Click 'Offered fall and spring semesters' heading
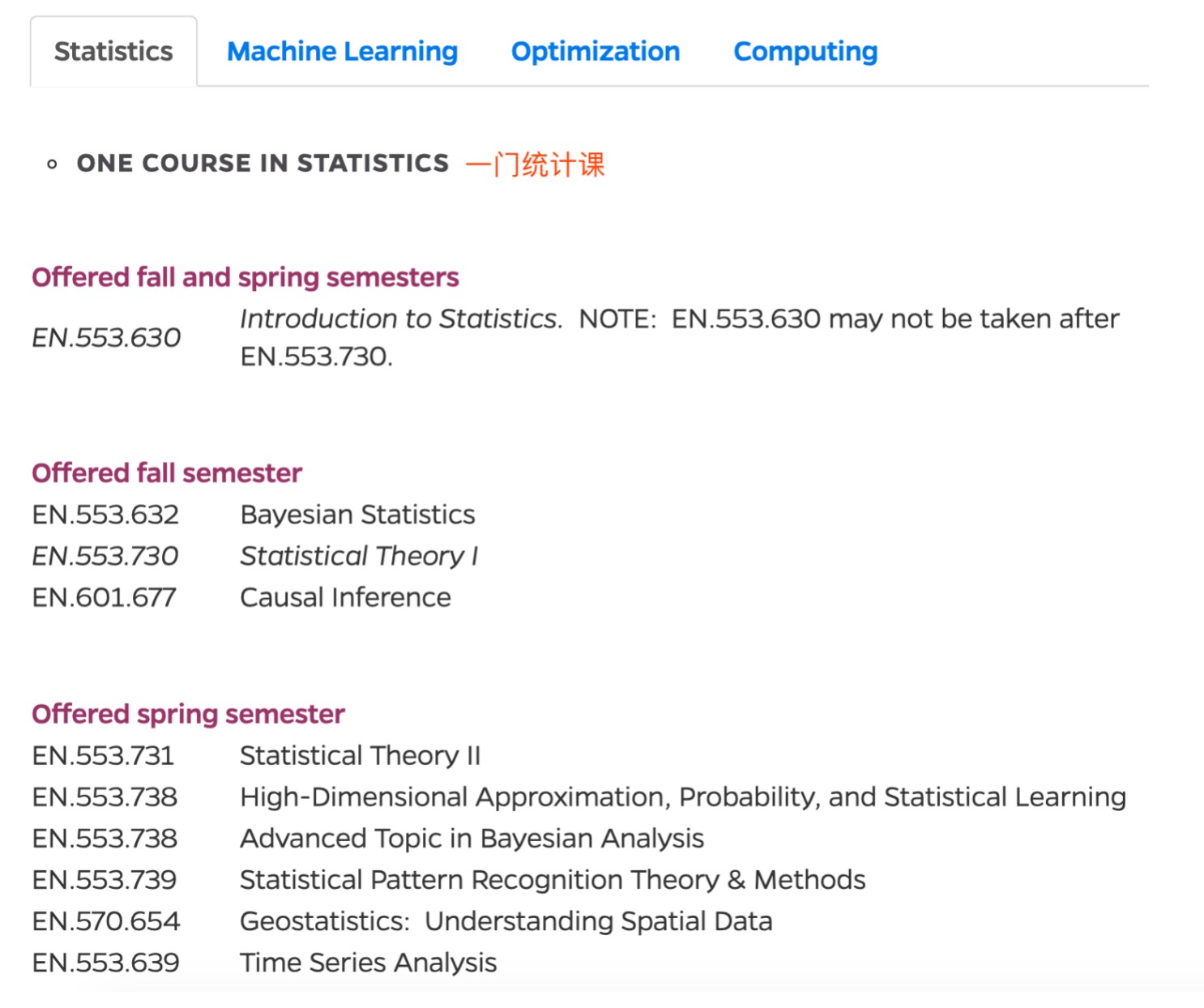 [x=245, y=277]
